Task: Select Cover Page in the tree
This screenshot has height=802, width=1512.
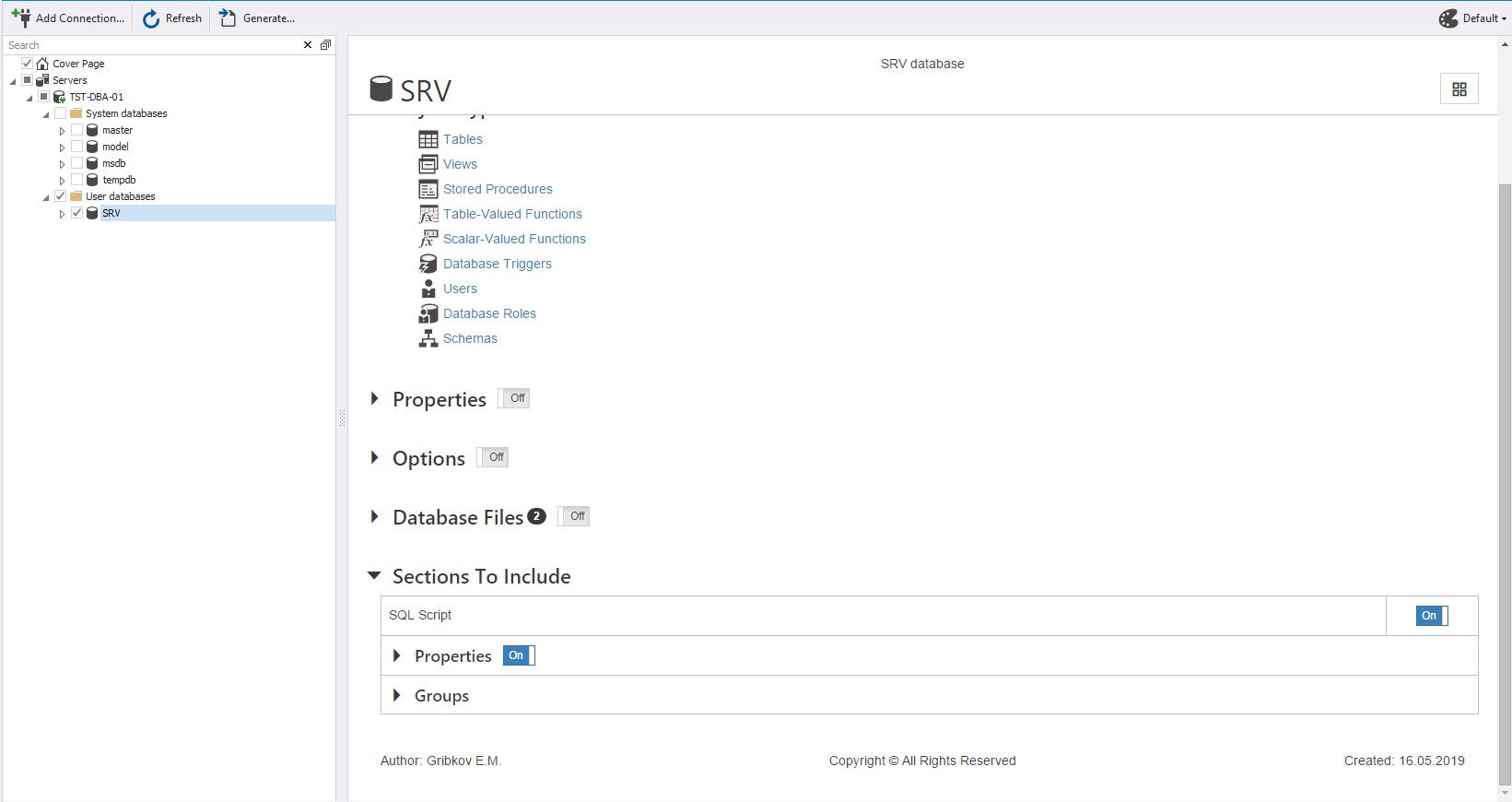Action: (x=78, y=64)
